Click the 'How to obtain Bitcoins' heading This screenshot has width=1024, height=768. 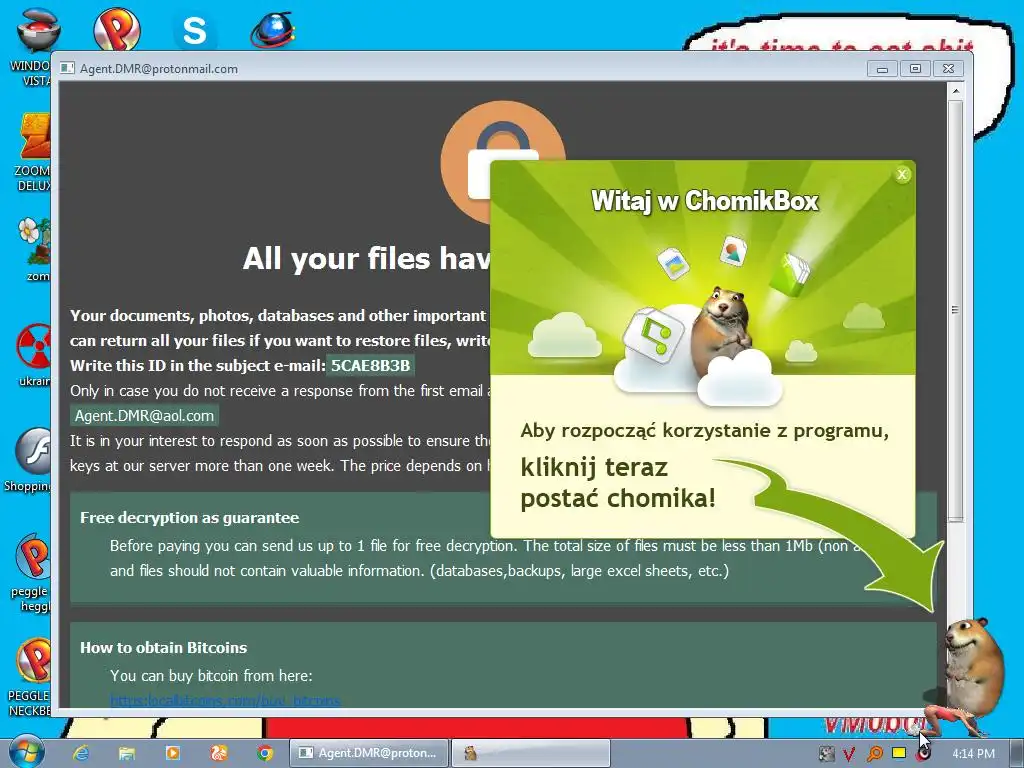(x=163, y=647)
